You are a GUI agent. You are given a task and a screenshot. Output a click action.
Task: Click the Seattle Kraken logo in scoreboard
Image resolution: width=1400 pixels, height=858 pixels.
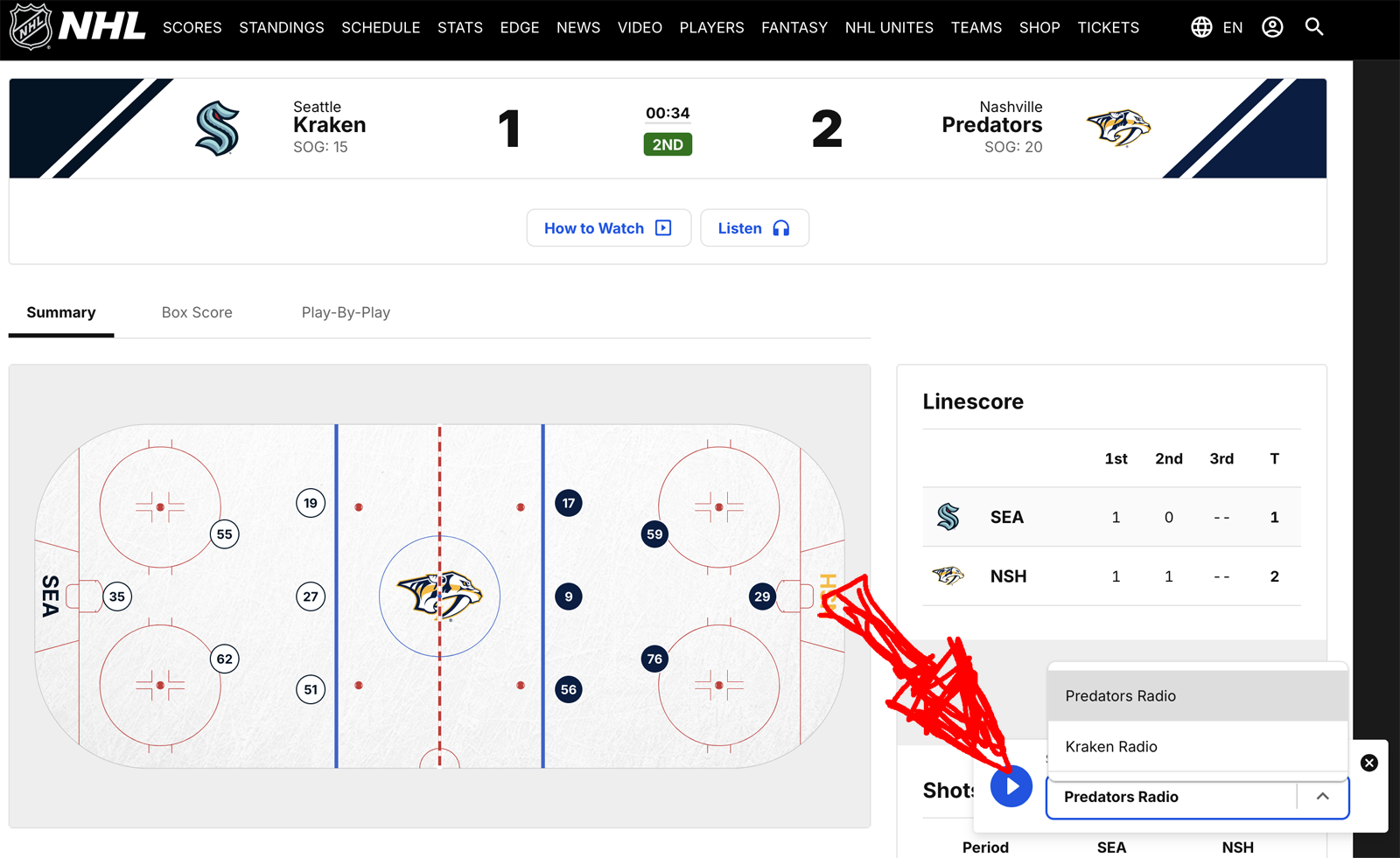click(217, 129)
